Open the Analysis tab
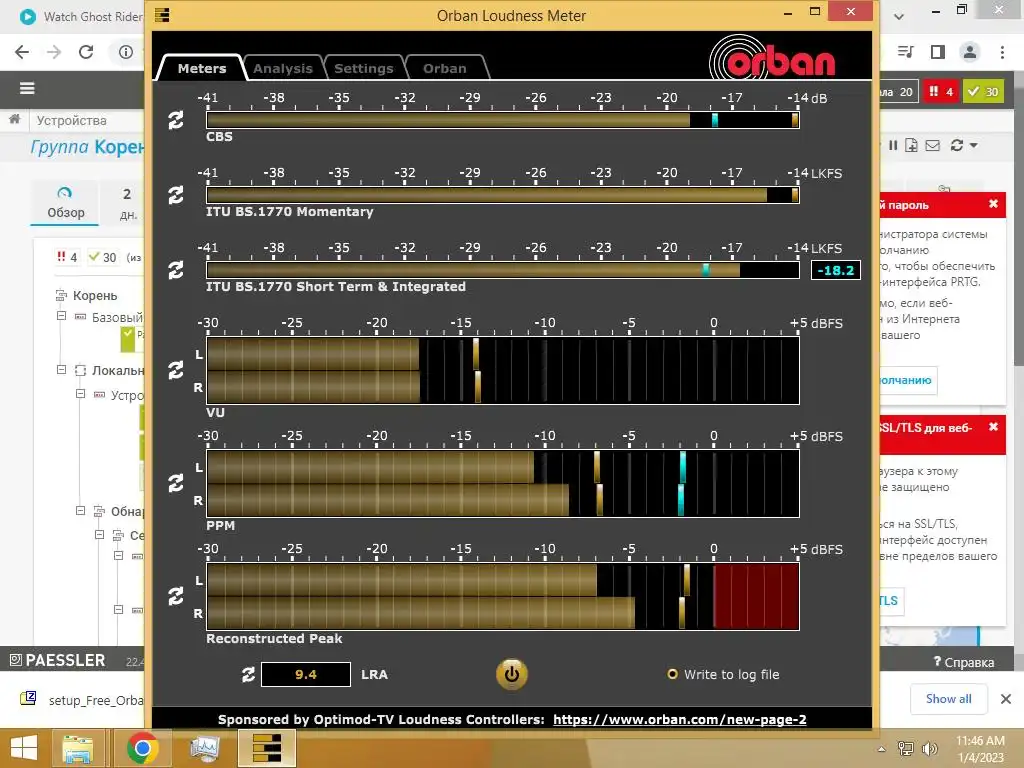Screen dimensions: 1024x768 point(283,68)
